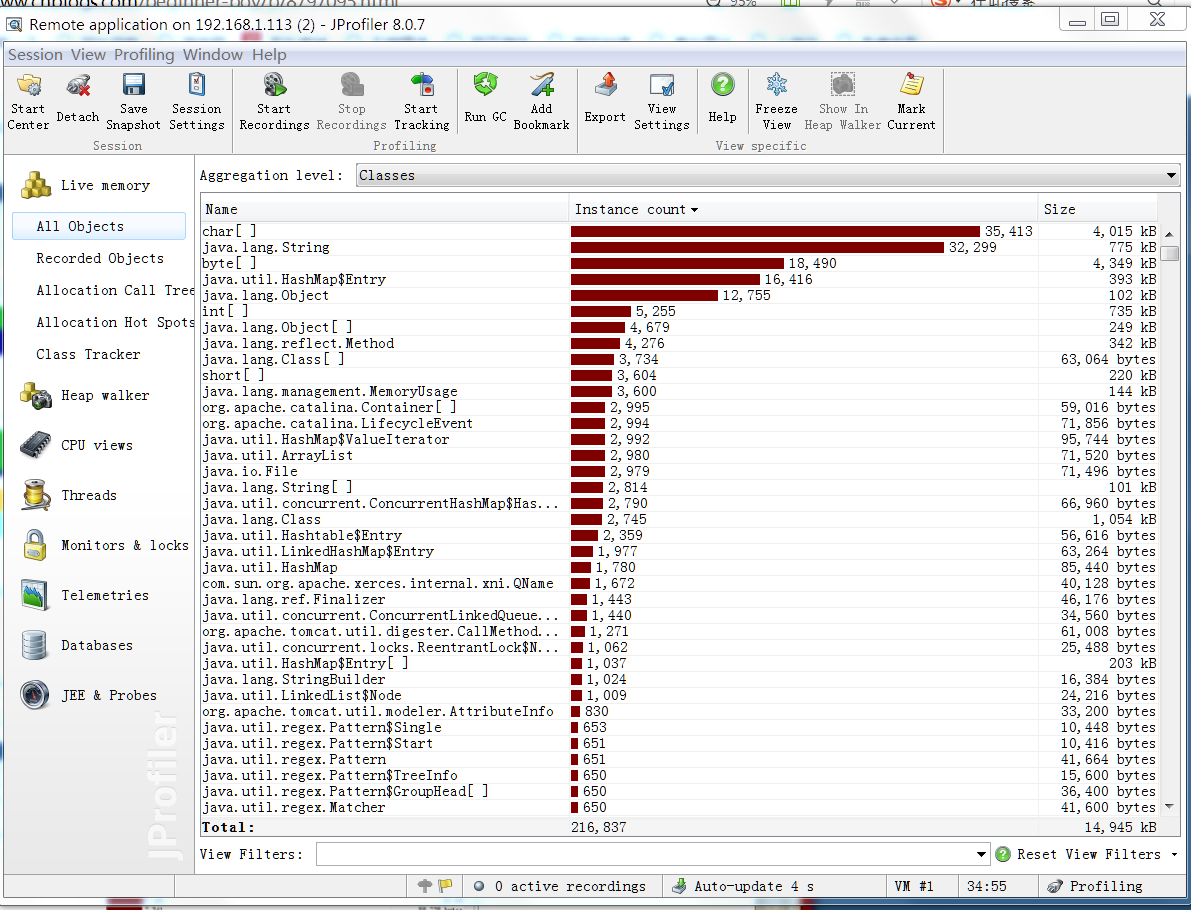Click inside the View Filters input field
Image resolution: width=1191 pixels, height=910 pixels.
click(644, 855)
